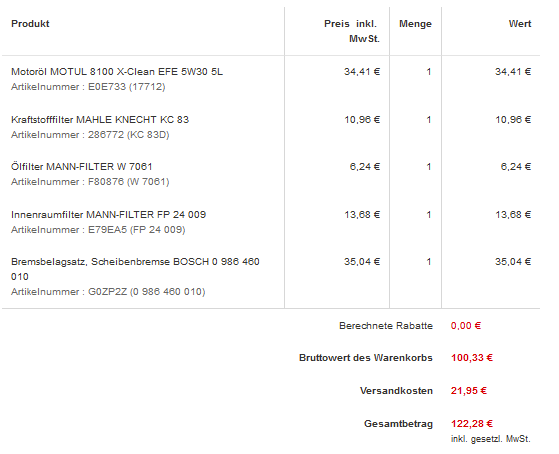
Task: Click the Versandkosten value 21,95 €
Action: pyautogui.click(x=469, y=391)
